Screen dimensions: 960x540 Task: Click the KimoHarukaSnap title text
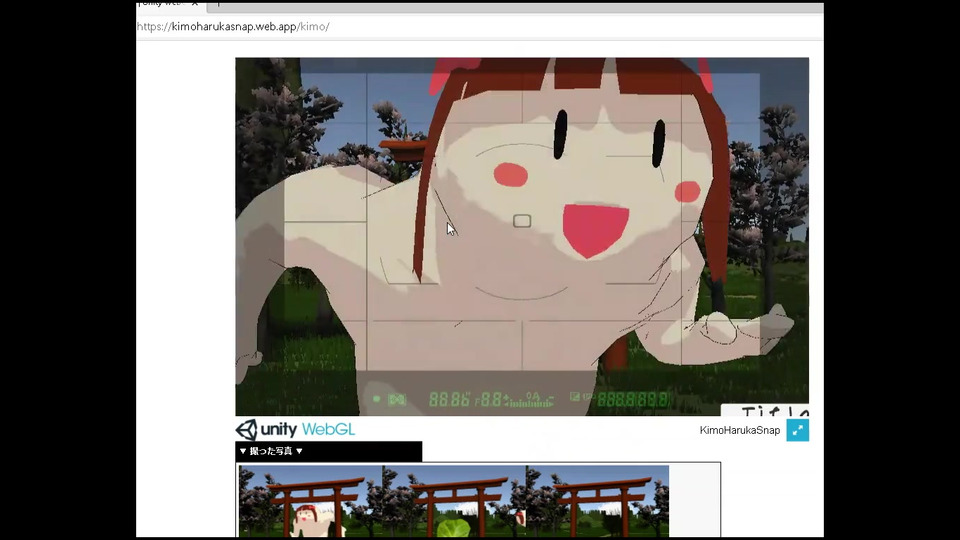point(740,430)
